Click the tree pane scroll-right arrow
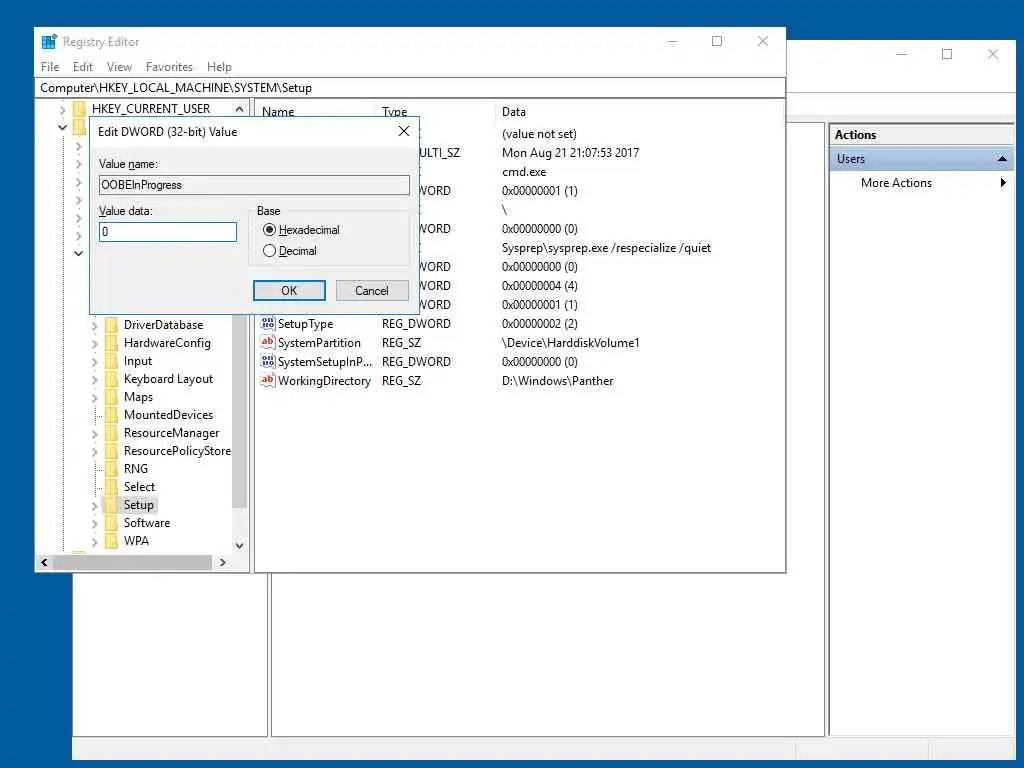 [222, 562]
